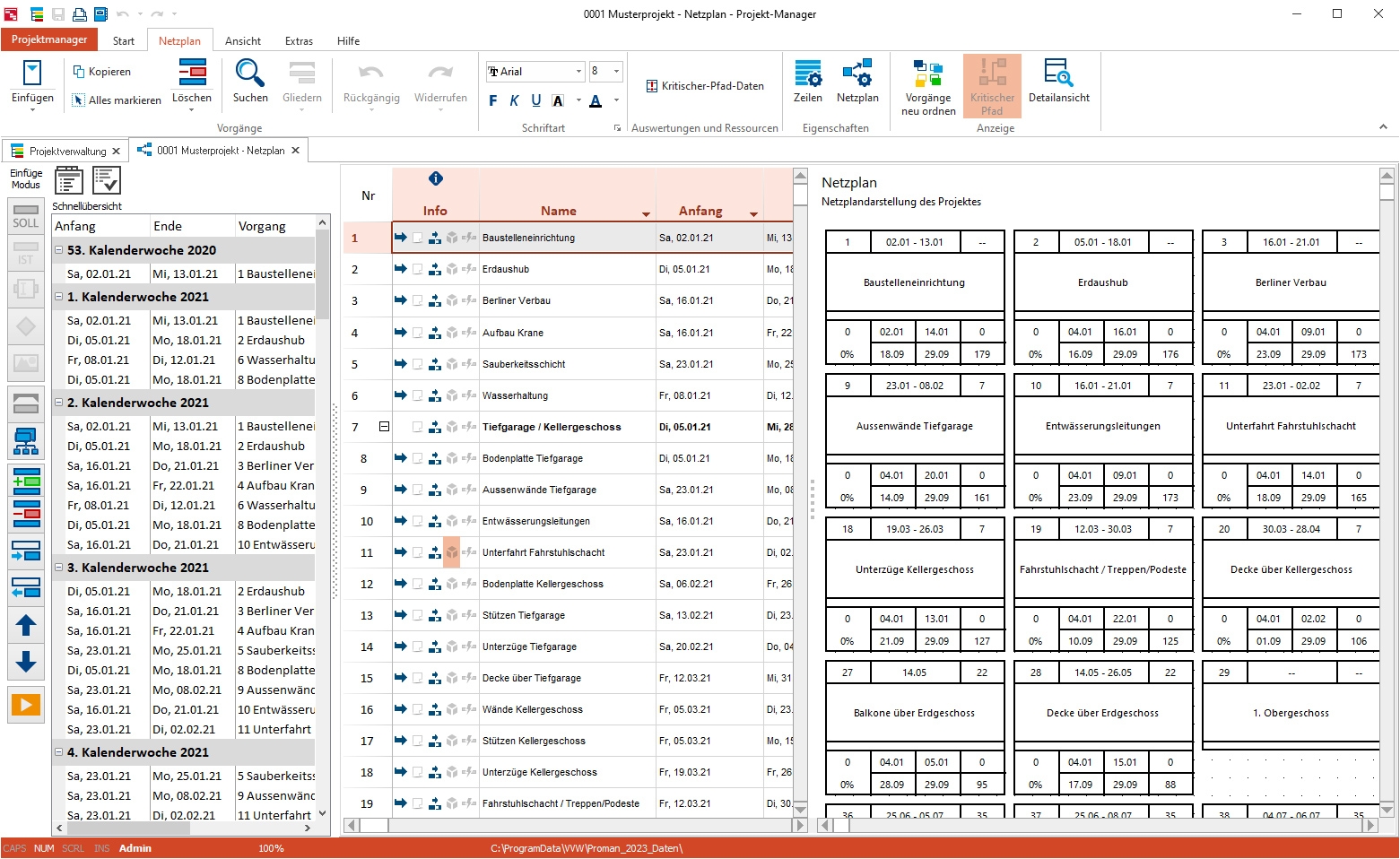Click the Alles markieren button
The height and width of the screenshot is (859, 1400).
pos(117,100)
